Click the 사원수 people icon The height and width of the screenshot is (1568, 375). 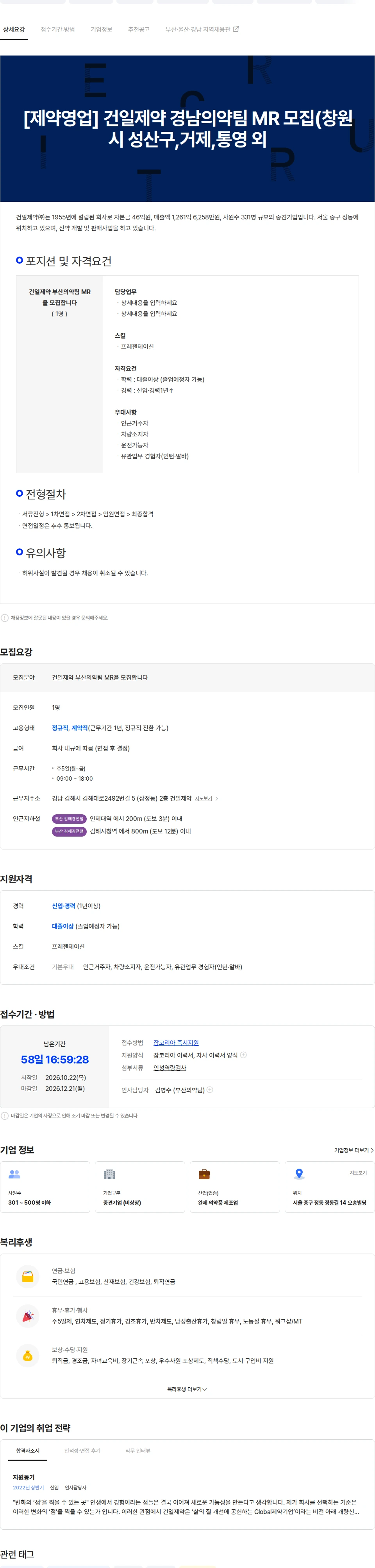14,1174
